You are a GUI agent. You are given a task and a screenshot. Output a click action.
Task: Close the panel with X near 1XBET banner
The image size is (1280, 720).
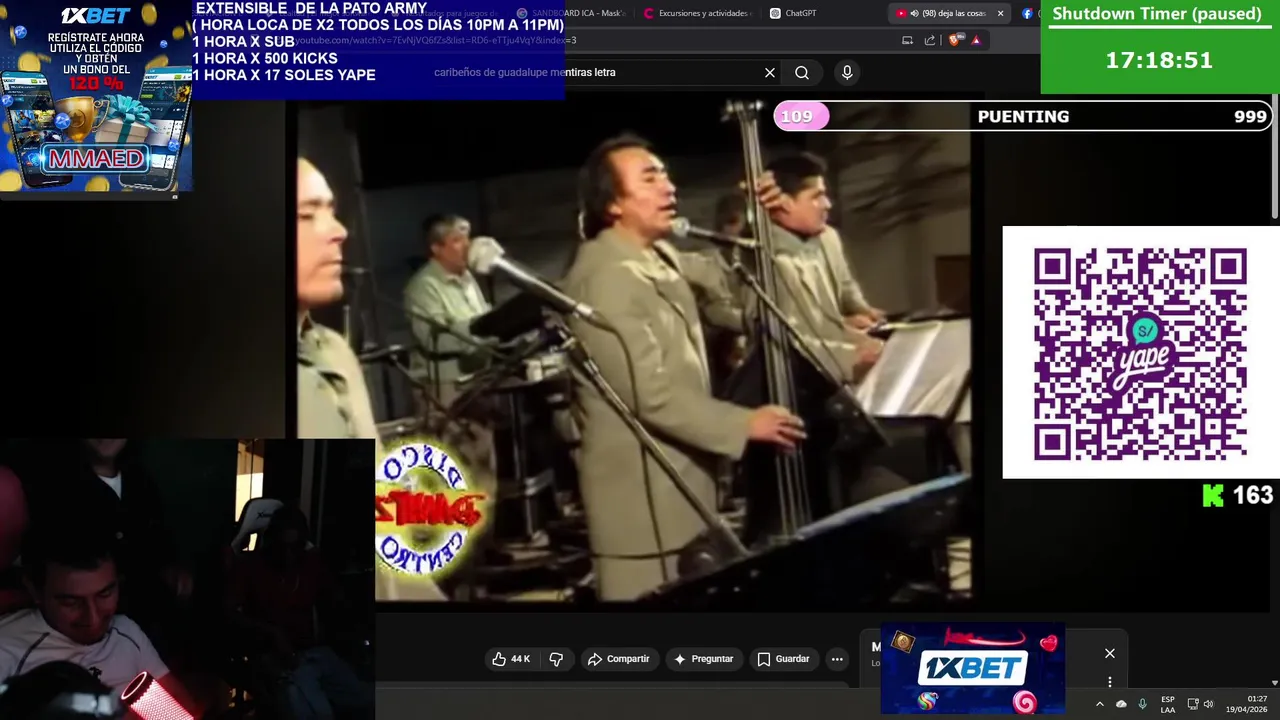point(1109,653)
